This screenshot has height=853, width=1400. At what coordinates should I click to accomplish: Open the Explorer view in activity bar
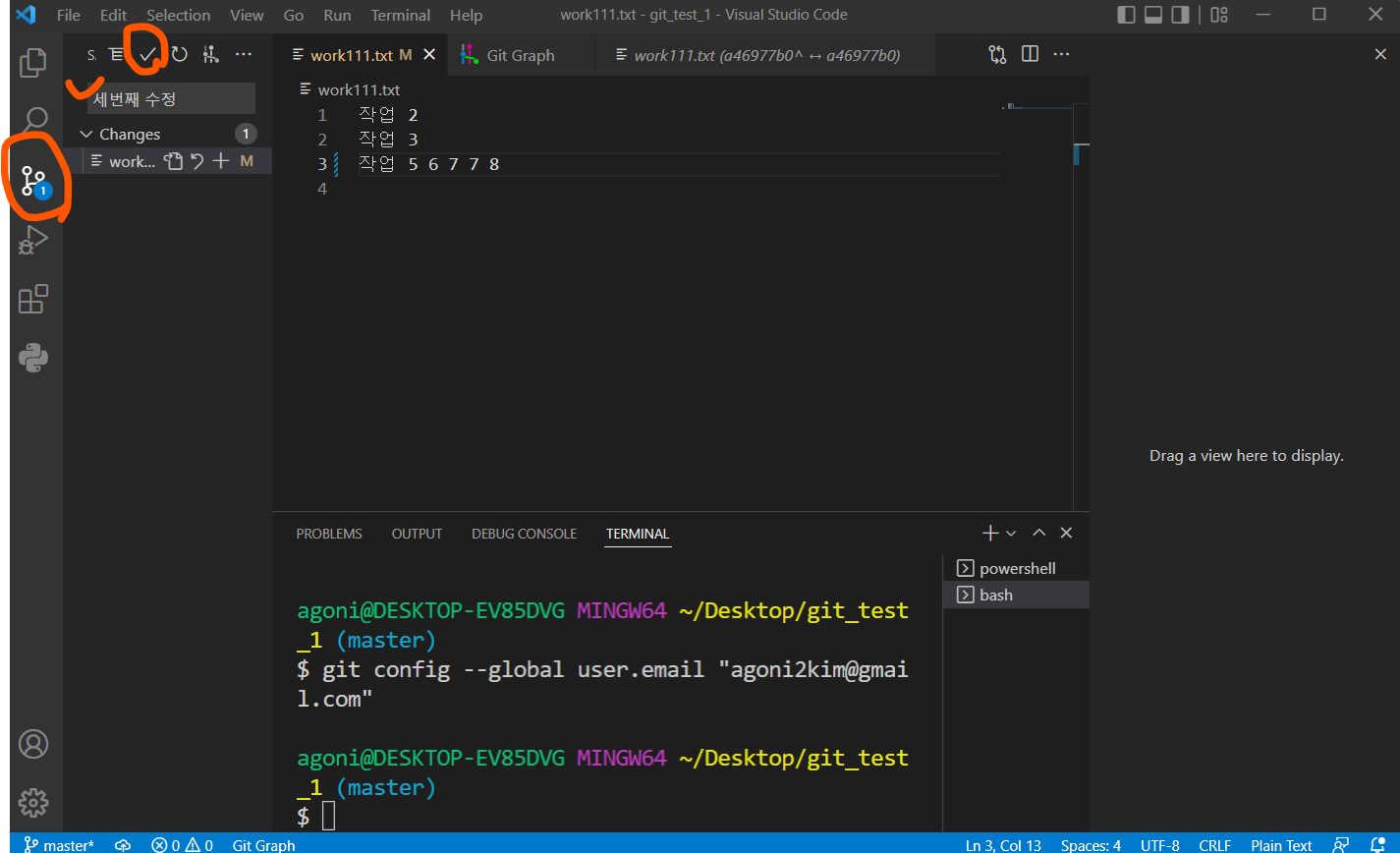33,62
